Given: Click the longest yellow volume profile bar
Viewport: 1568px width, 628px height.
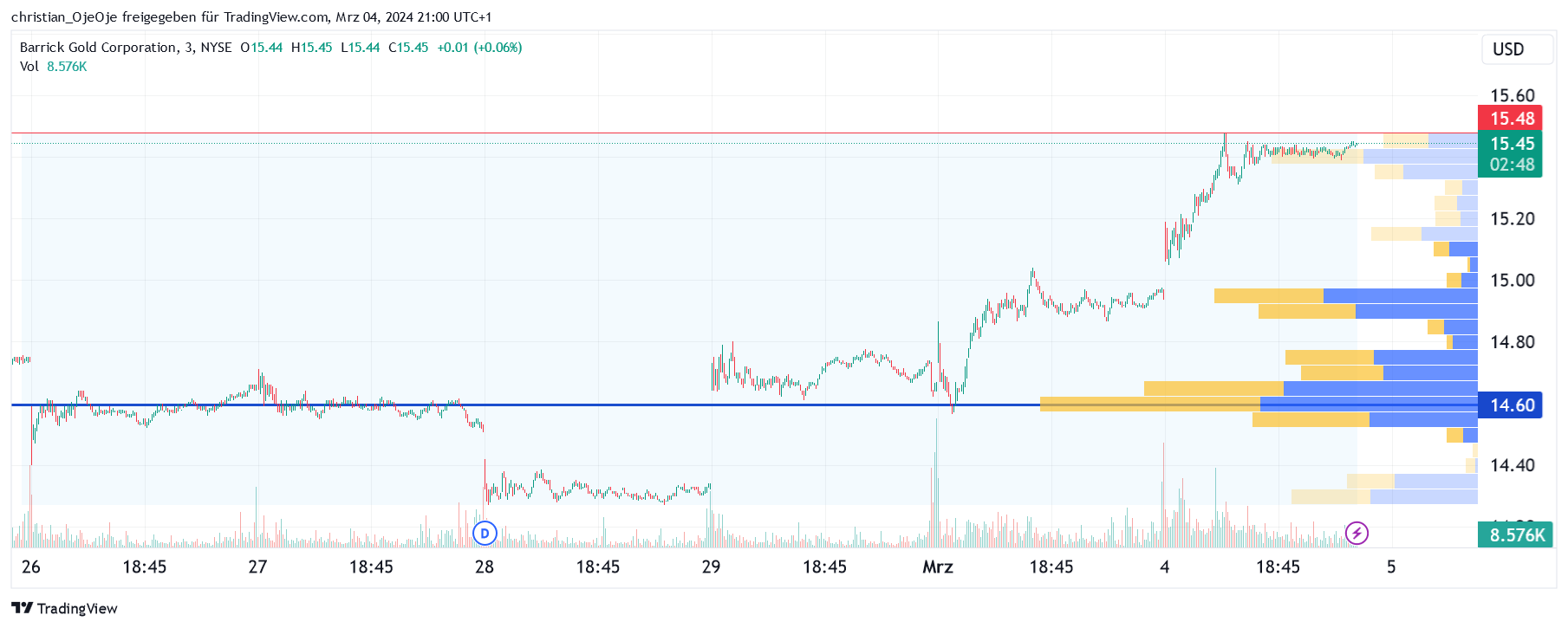Looking at the screenshot, I should point(1148,404).
